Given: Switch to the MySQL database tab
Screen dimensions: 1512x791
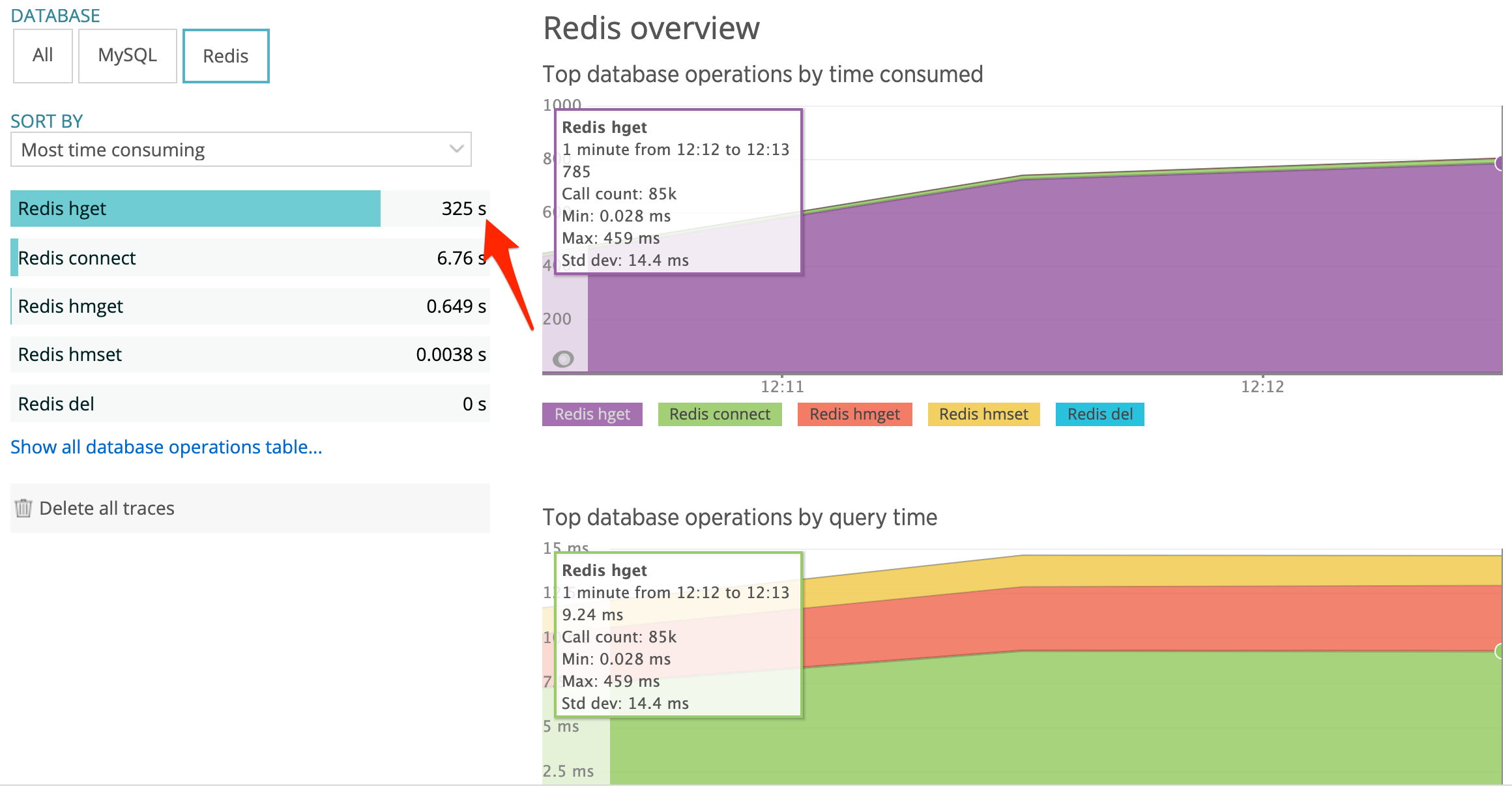Looking at the screenshot, I should 128,56.
